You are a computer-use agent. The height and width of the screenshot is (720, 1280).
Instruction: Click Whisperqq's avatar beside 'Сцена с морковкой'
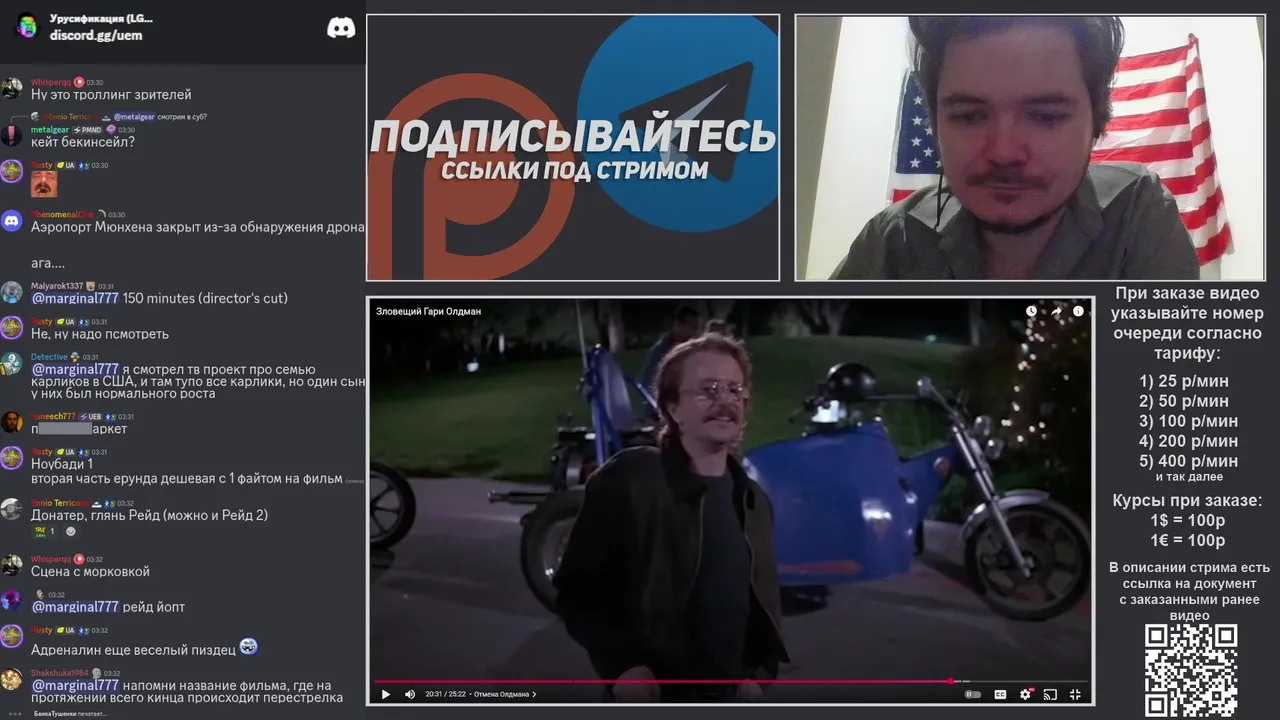click(11, 565)
